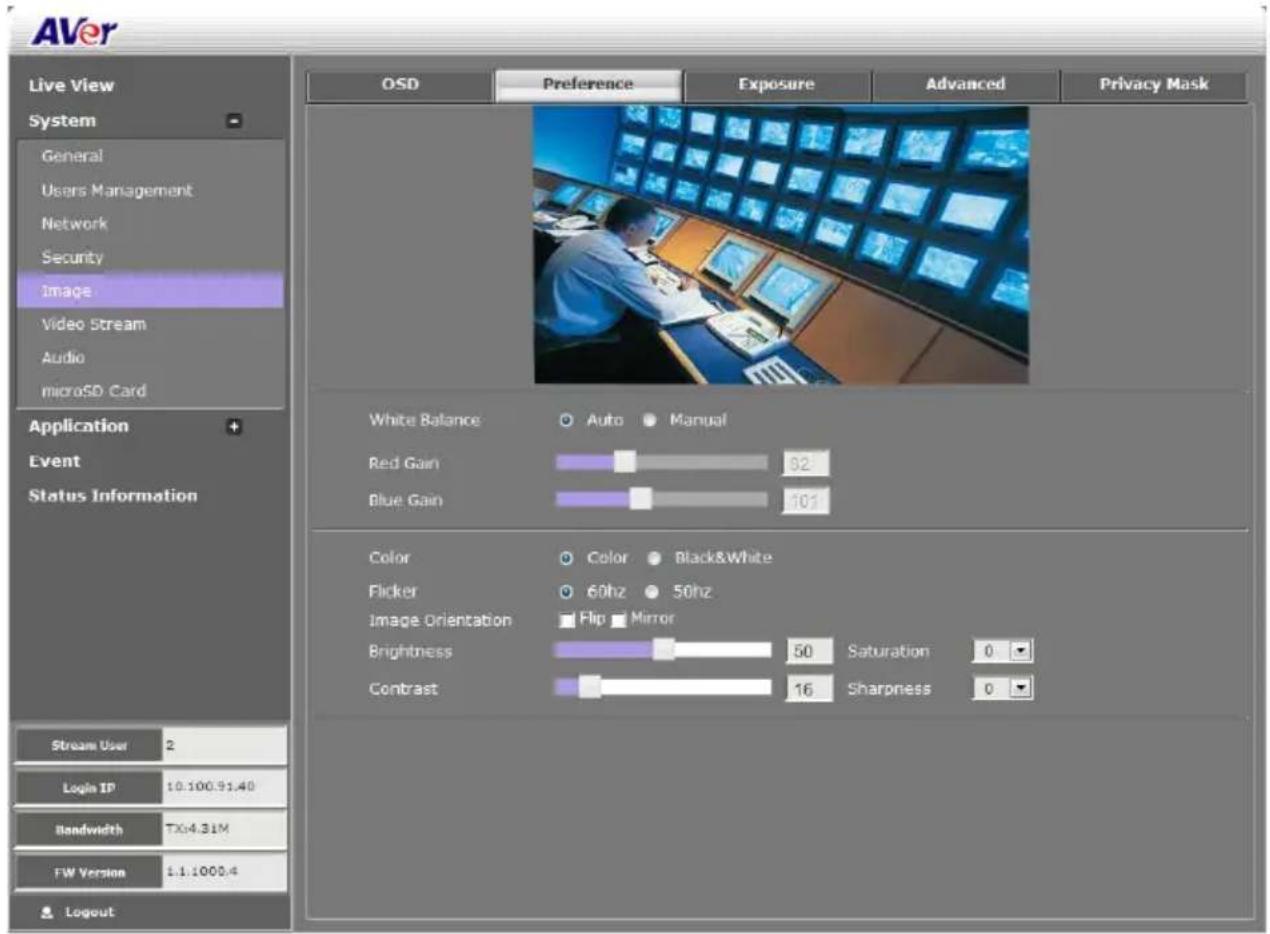Image resolution: width=1270 pixels, height=934 pixels.
Task: Click the Contrast slider handle
Action: click(x=590, y=687)
